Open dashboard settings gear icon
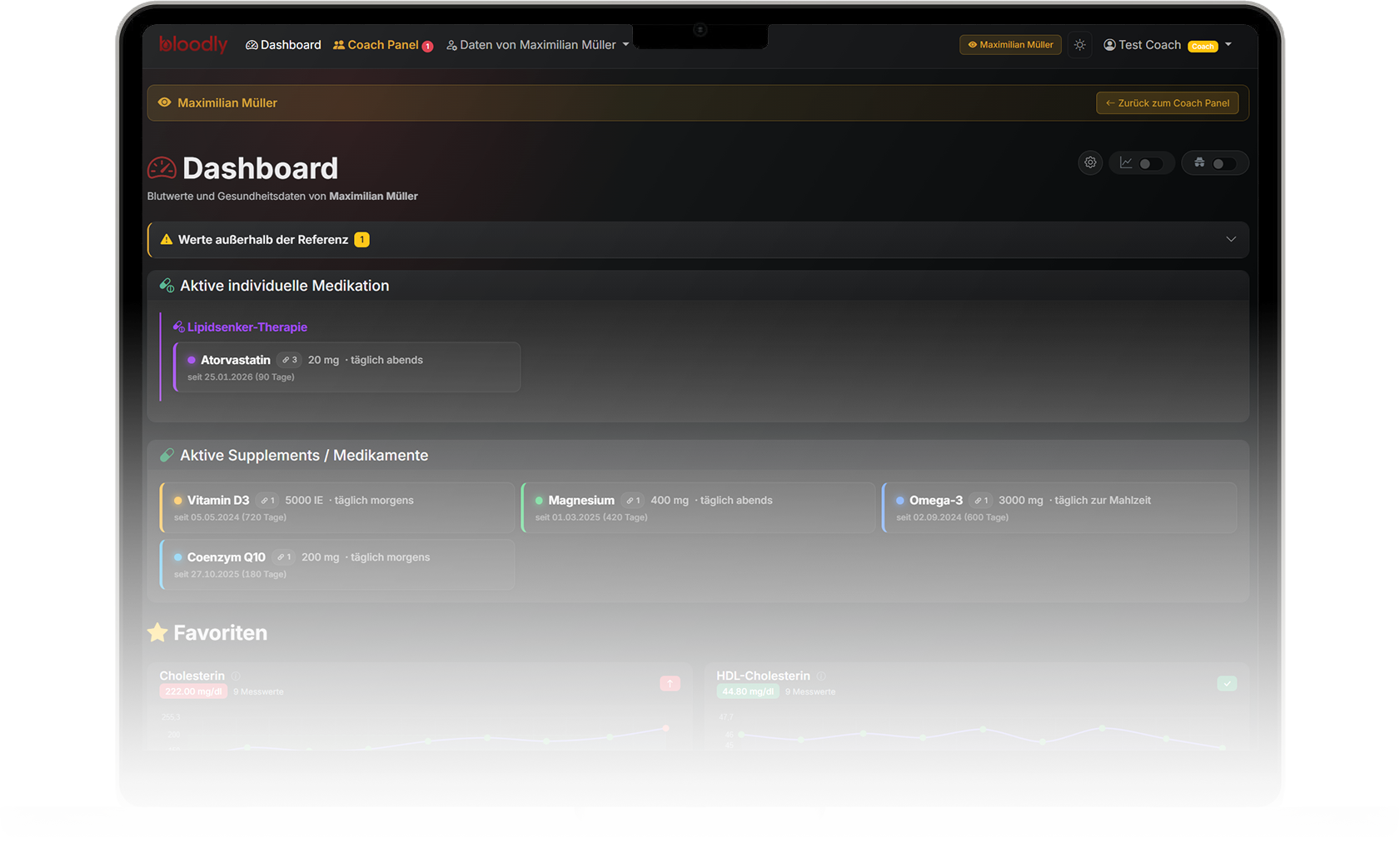Viewport: 1400px width, 848px height. [x=1090, y=162]
